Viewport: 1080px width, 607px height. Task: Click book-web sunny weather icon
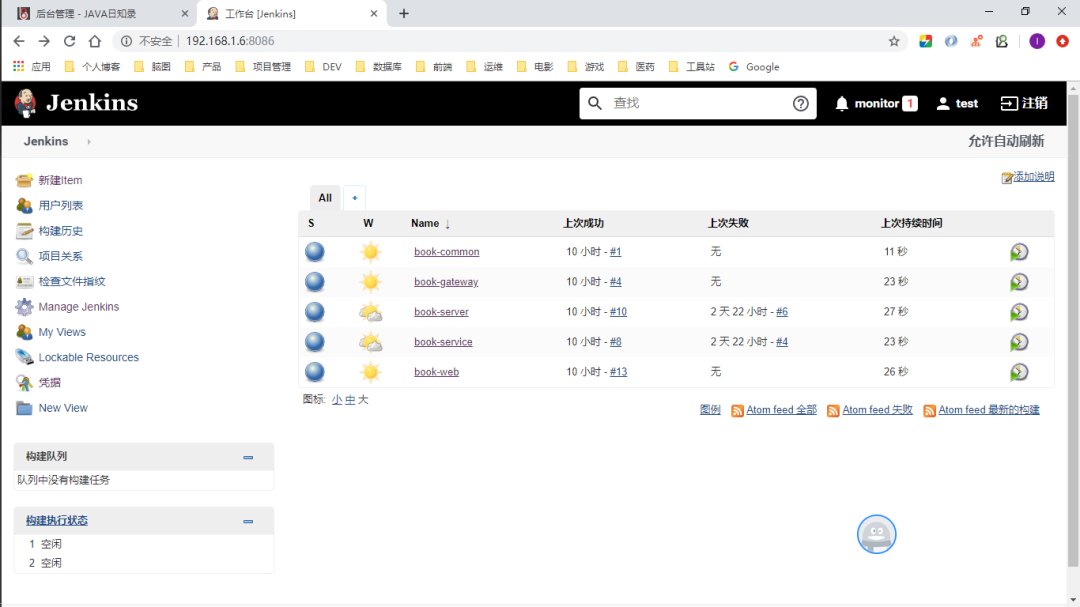[x=371, y=372]
